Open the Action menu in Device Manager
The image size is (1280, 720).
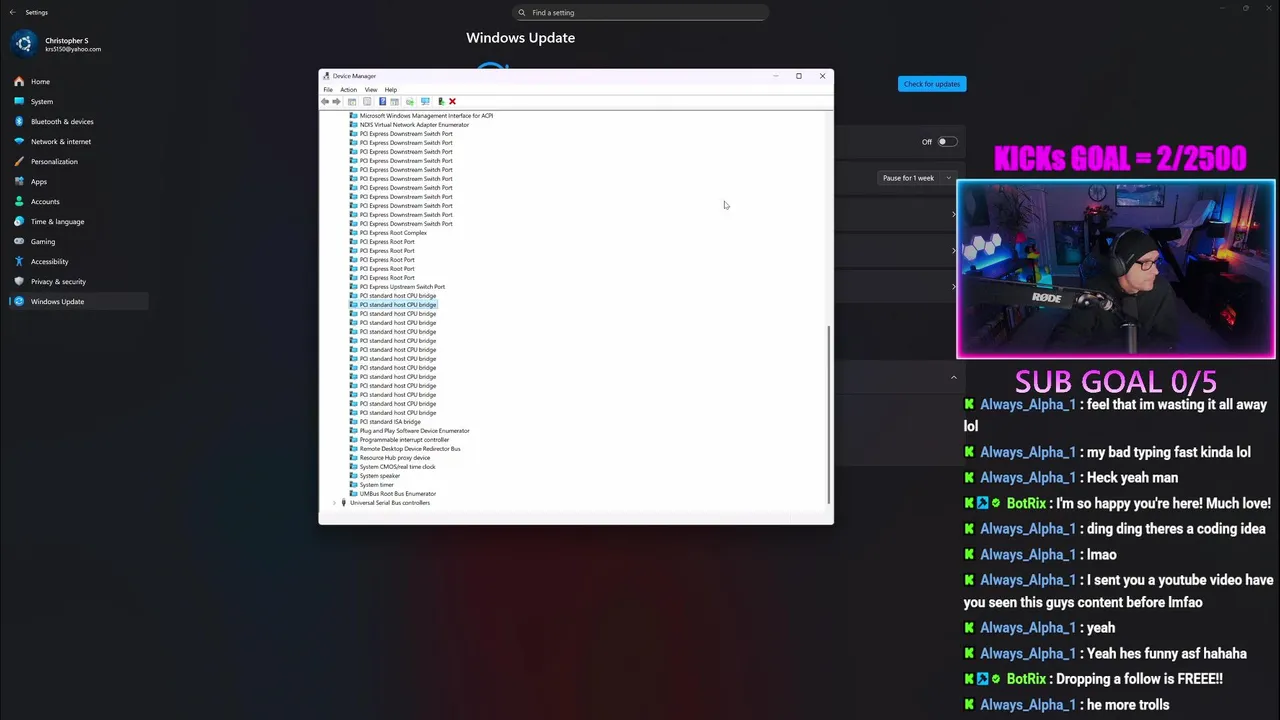pos(348,89)
